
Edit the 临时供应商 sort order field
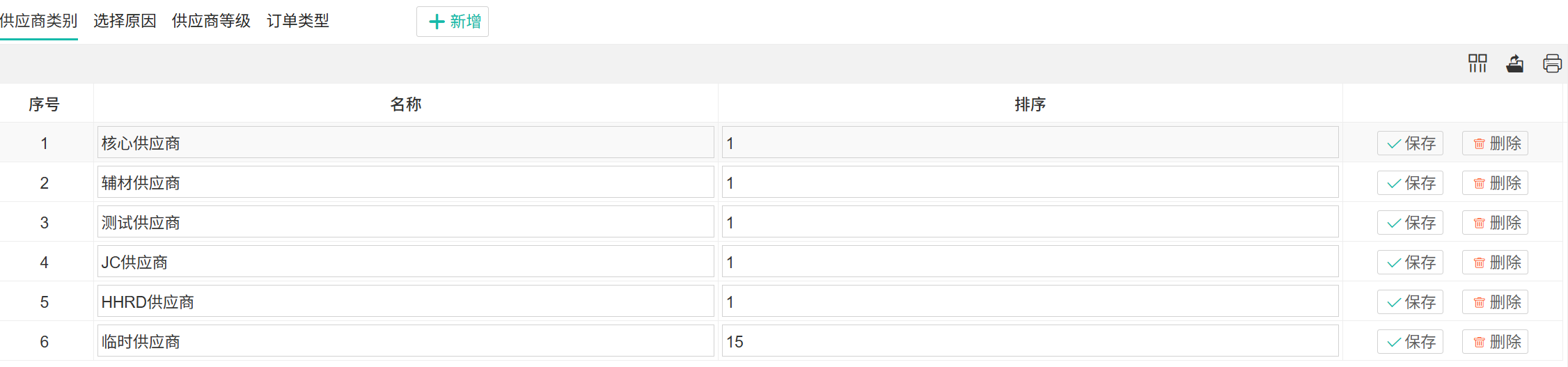pyautogui.click(x=1030, y=341)
